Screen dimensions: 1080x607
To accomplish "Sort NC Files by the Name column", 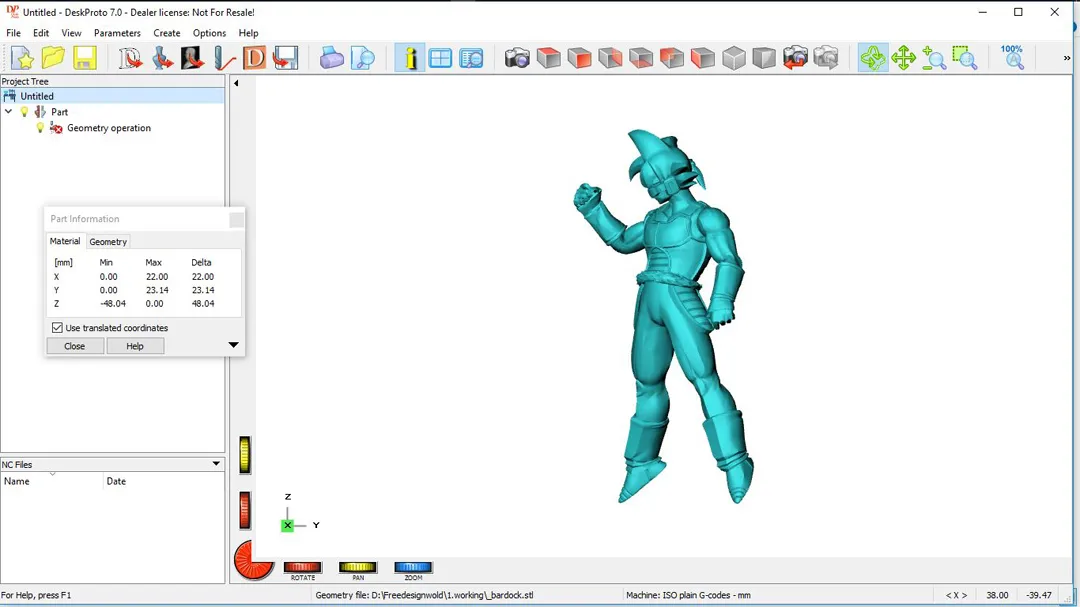I will [x=52, y=481].
